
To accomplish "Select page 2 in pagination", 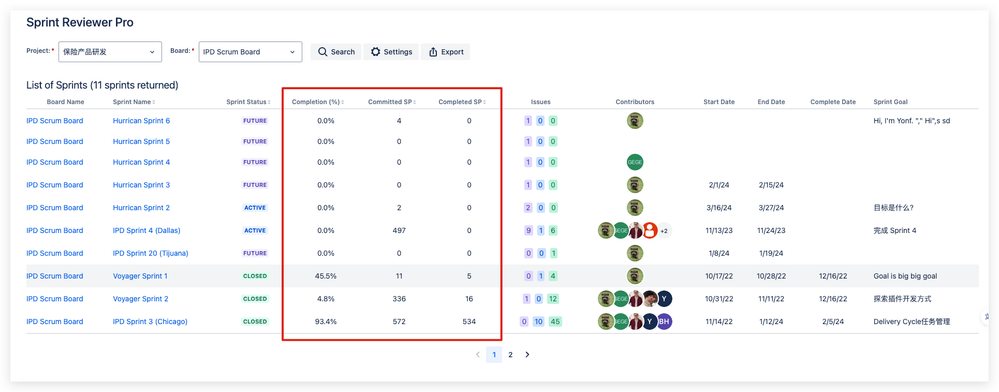I will (x=510, y=354).
